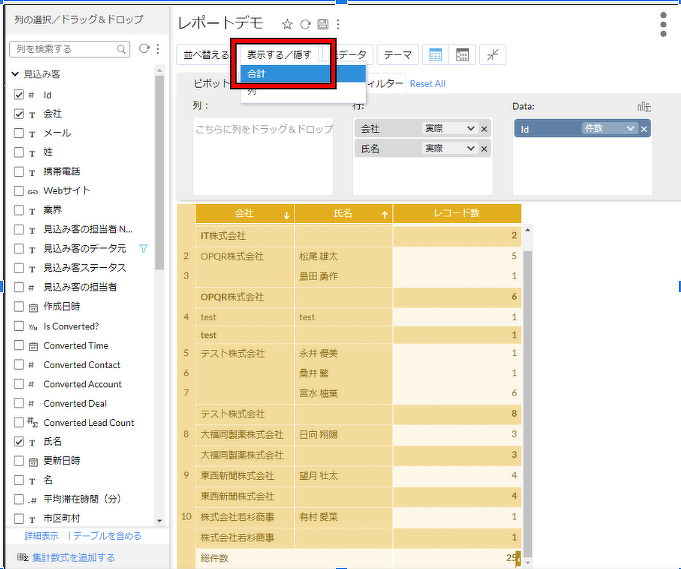Uncheck the Id column checkbox
The height and width of the screenshot is (569, 681).
pyautogui.click(x=19, y=95)
